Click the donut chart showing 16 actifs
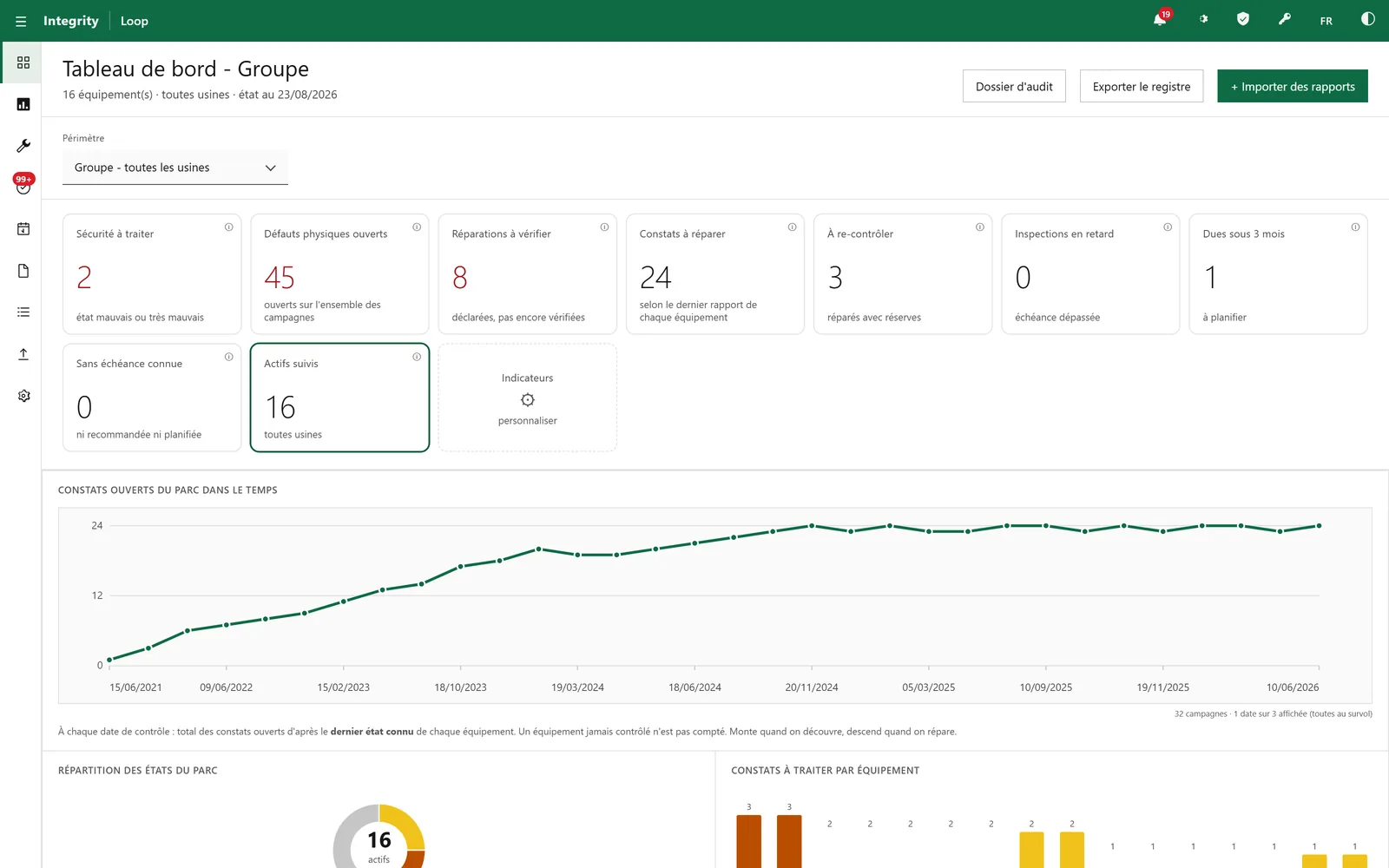 (x=379, y=838)
